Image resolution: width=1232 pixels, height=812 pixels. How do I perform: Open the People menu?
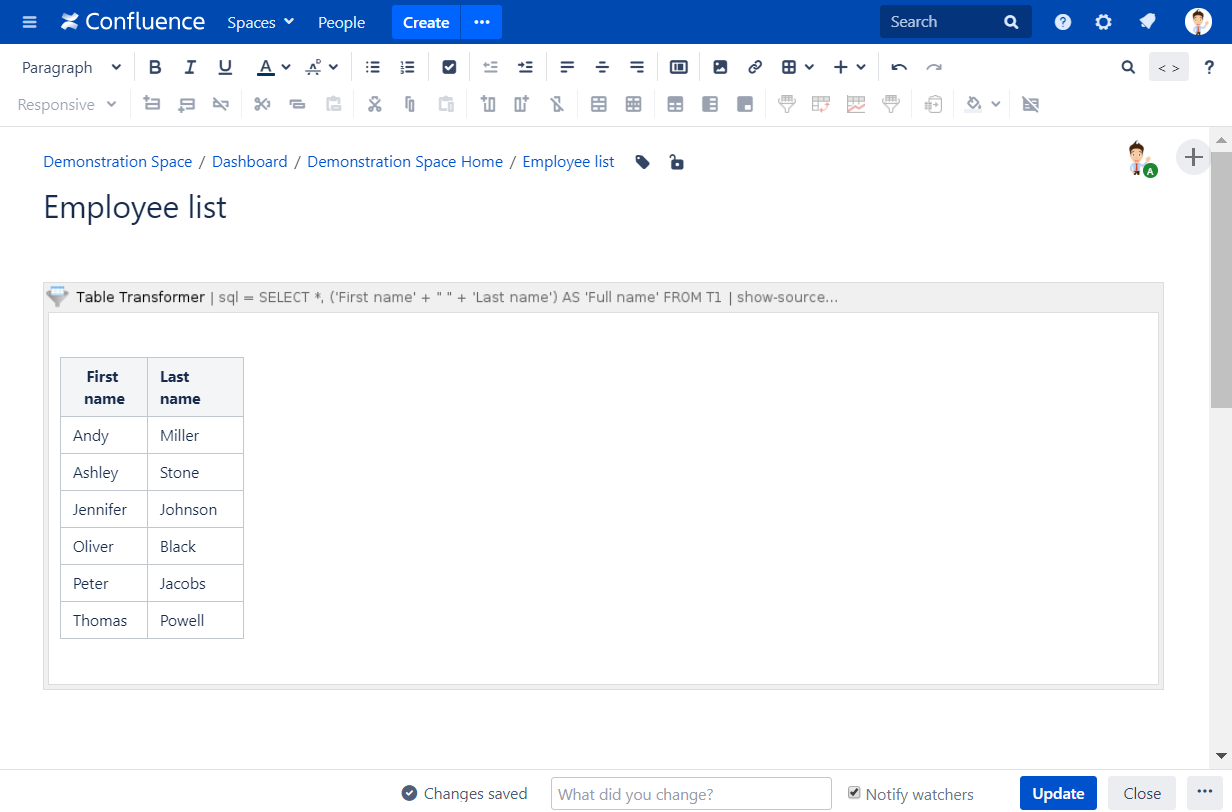point(341,22)
